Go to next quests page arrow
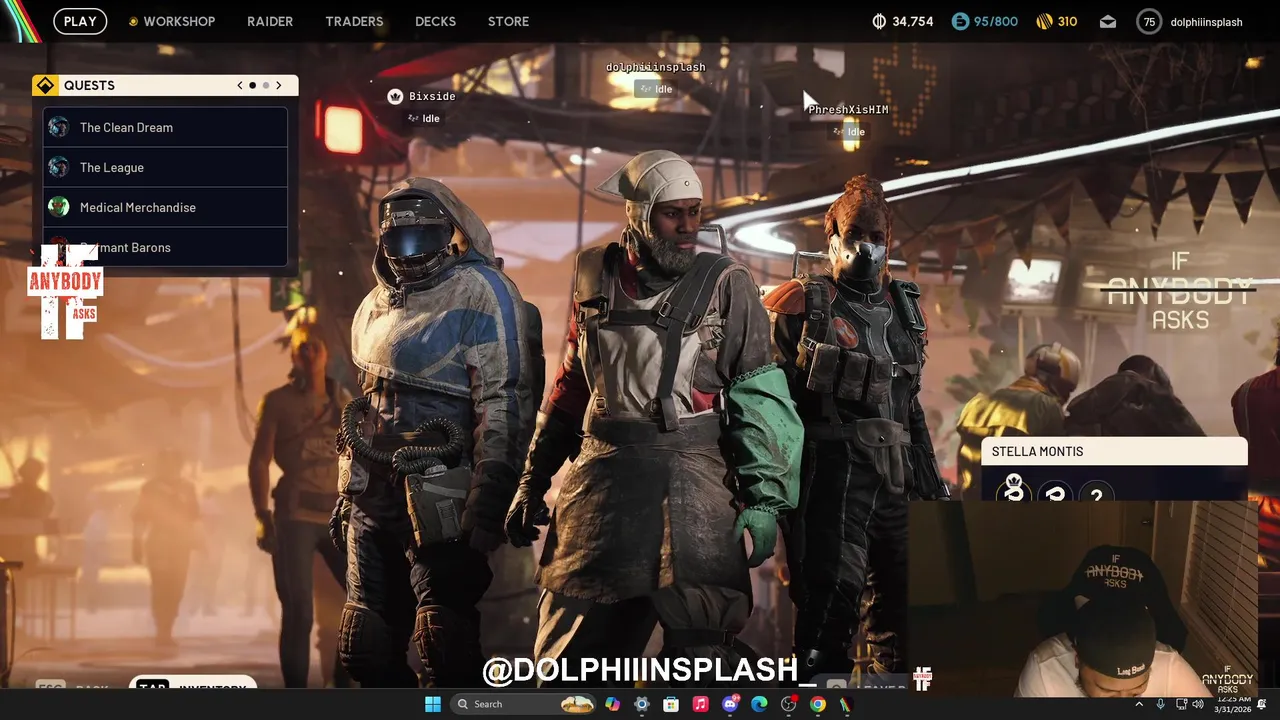1280x720 pixels. click(x=278, y=85)
